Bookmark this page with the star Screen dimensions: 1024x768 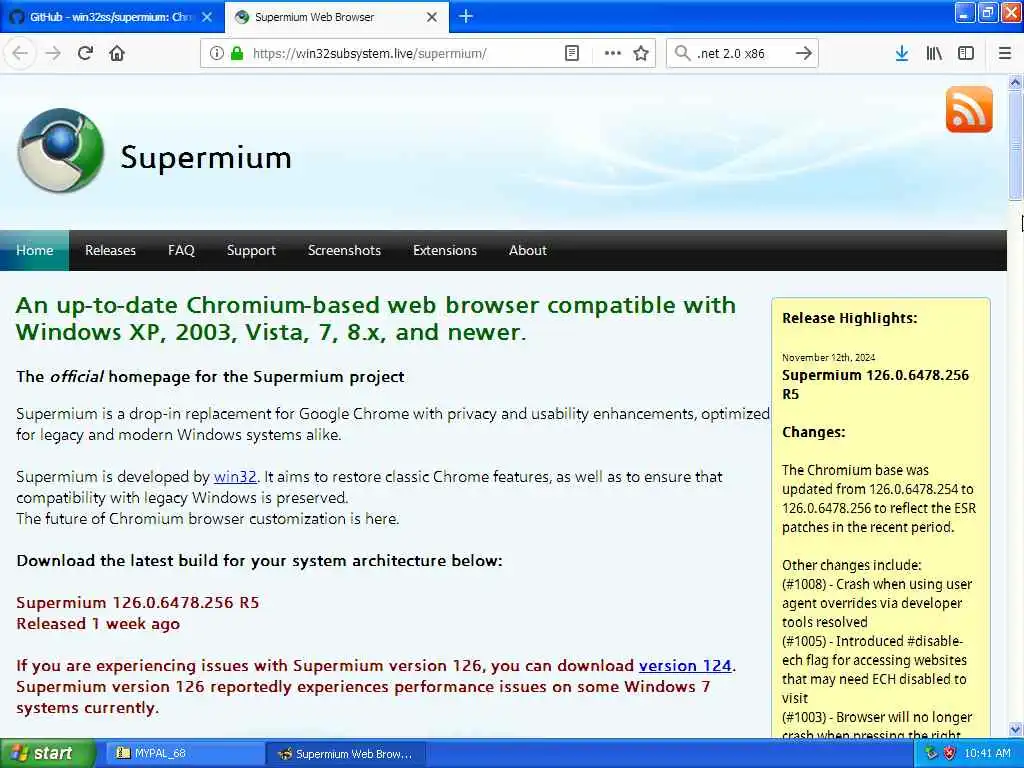[641, 53]
